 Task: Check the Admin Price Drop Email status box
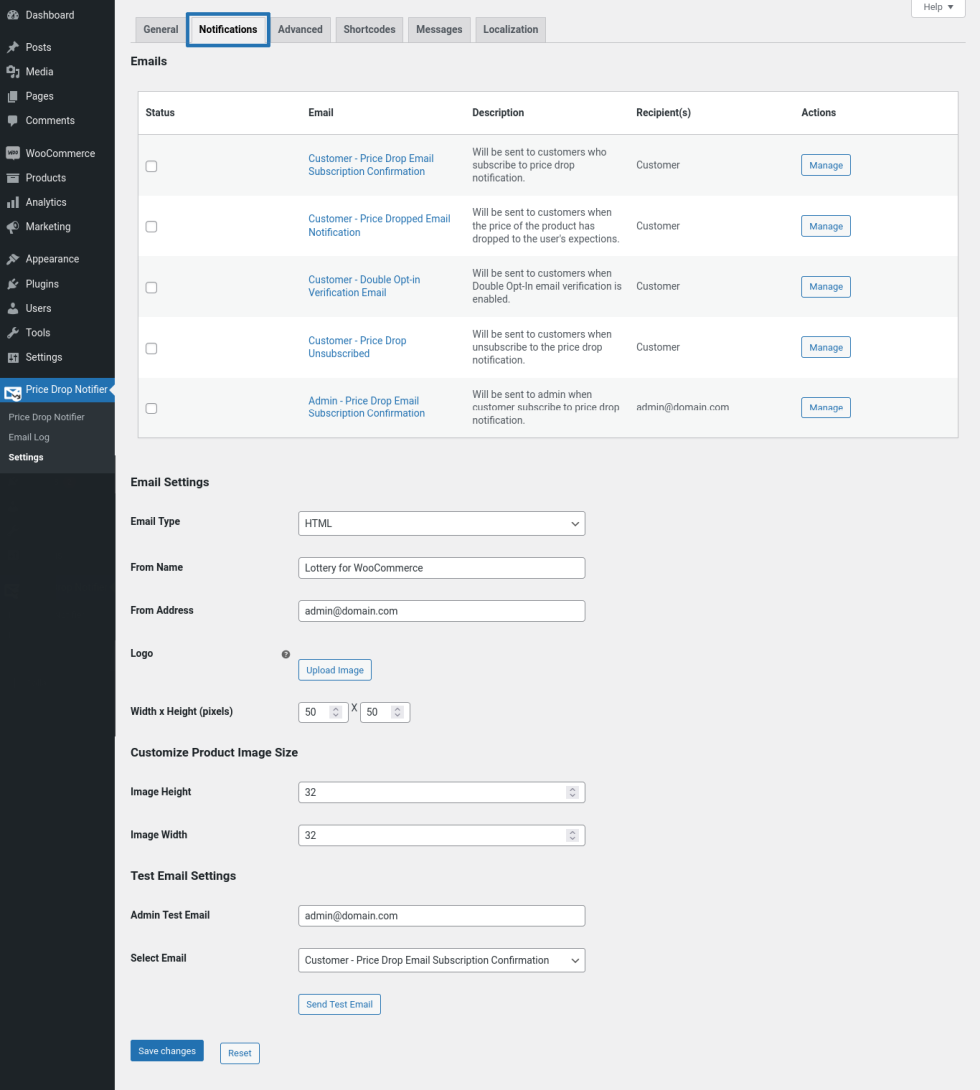pos(151,408)
